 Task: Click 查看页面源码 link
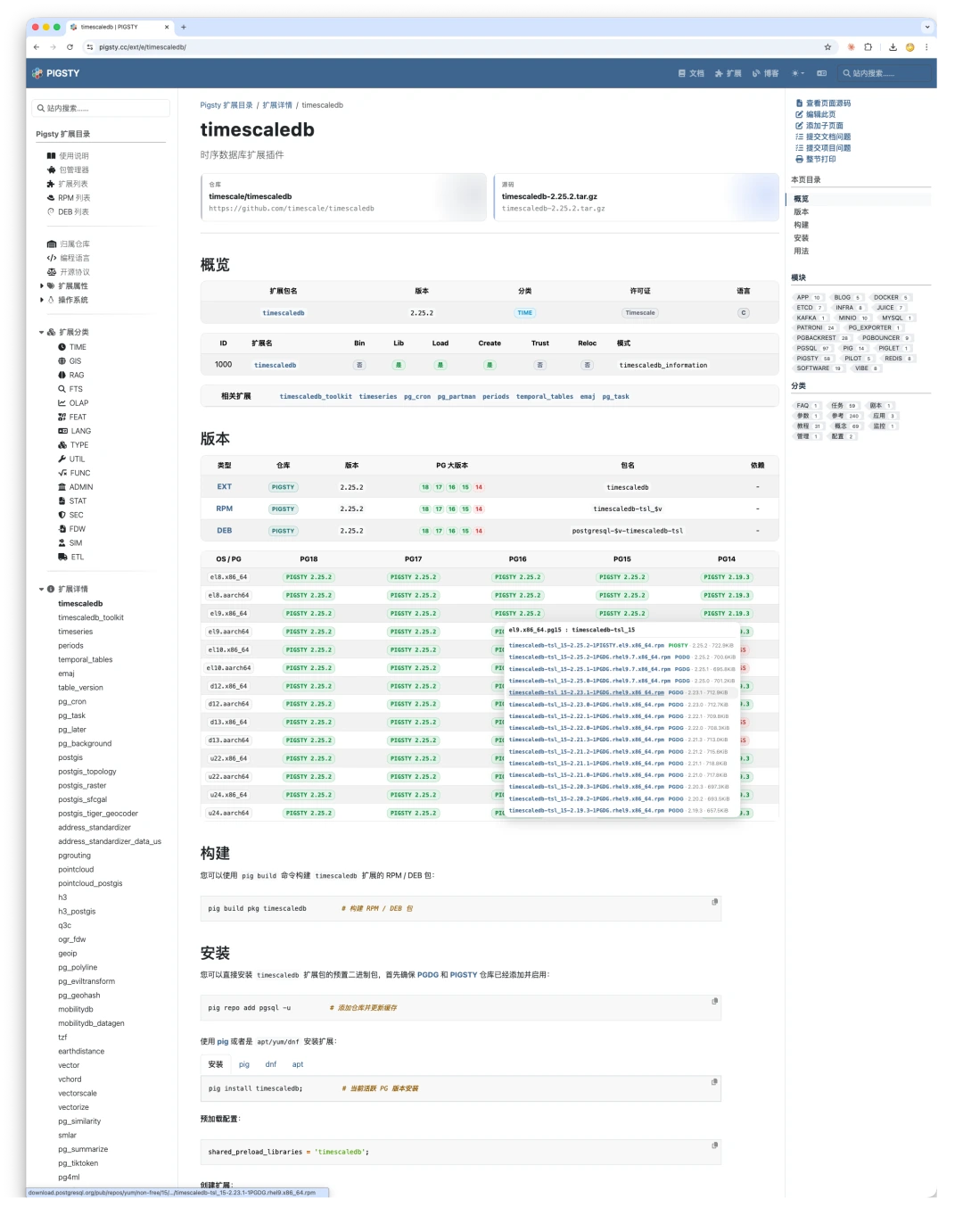click(x=827, y=103)
